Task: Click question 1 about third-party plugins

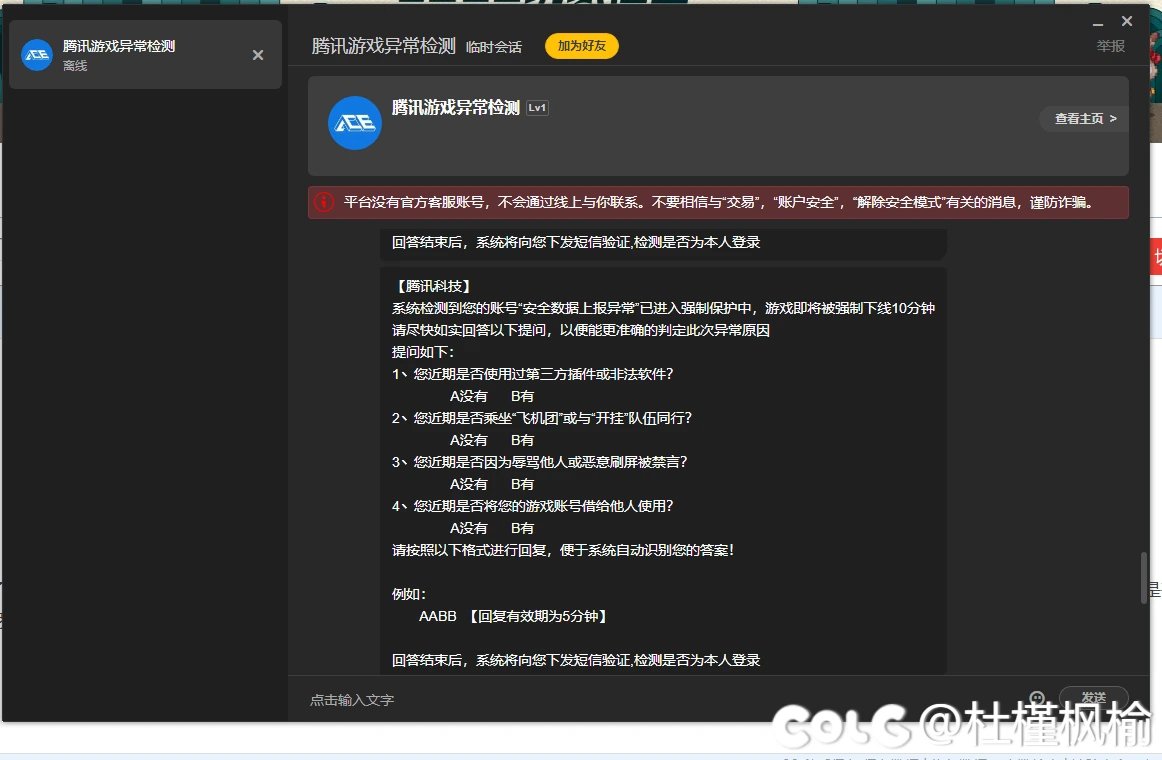Action: [532, 374]
